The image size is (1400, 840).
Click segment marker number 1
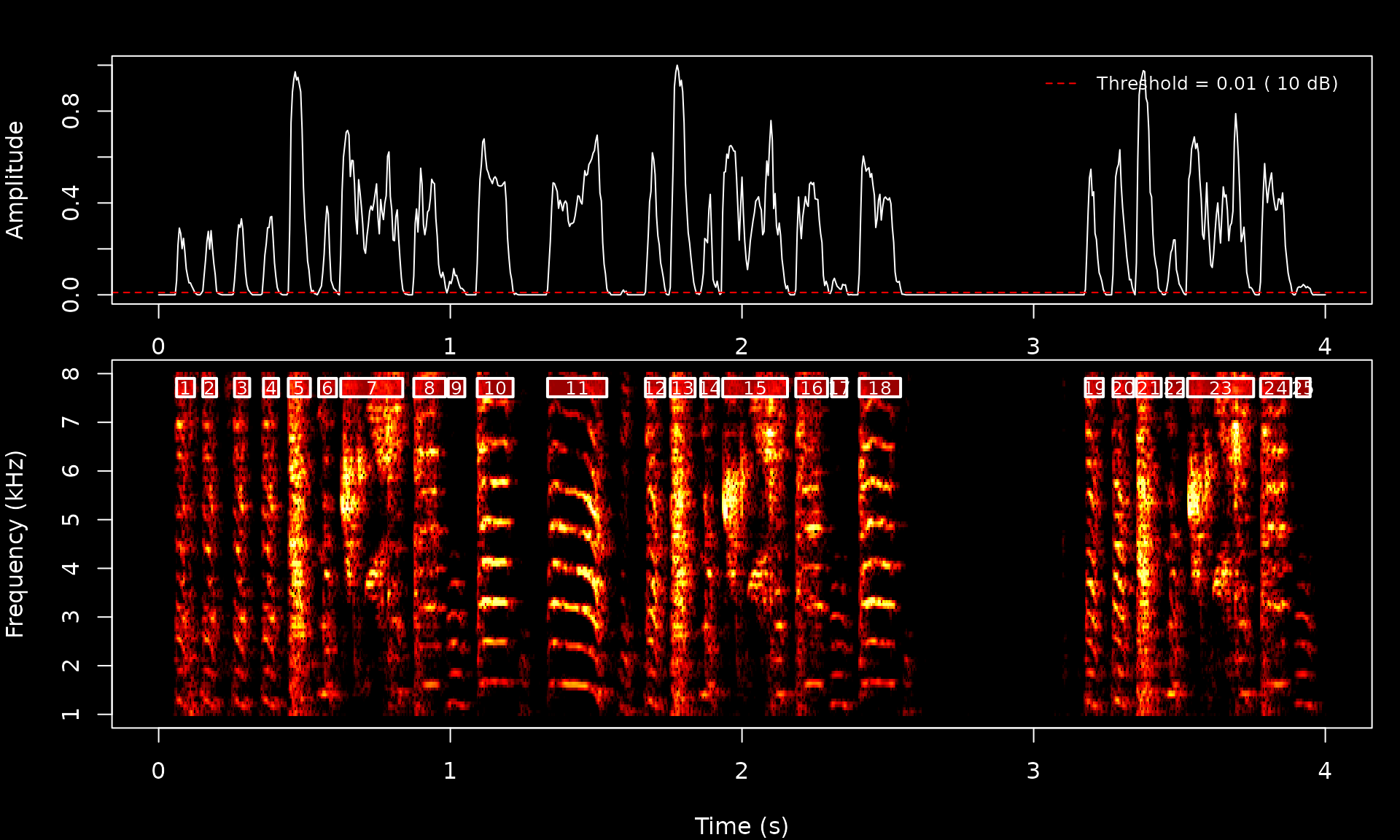click(x=186, y=388)
